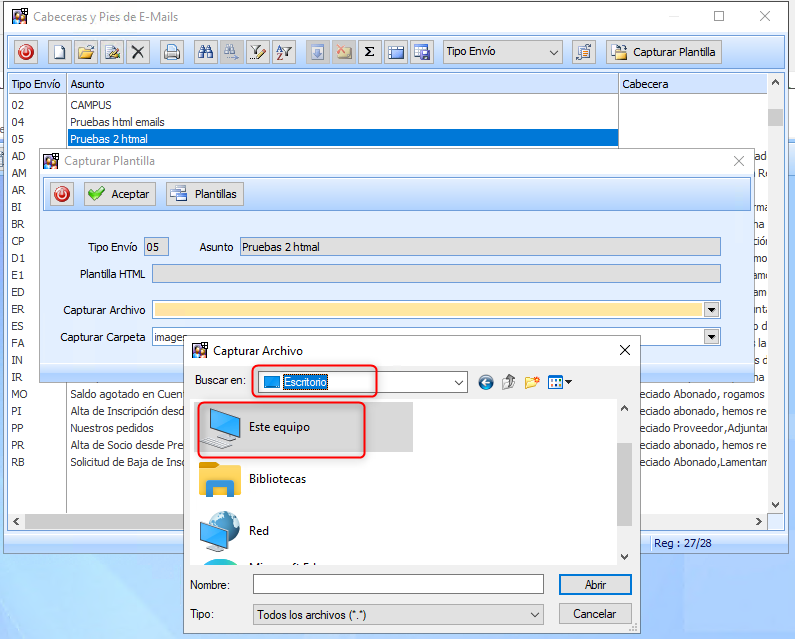Click the new document icon in main toolbar
Screen dimensions: 795x639
pyautogui.click(x=60, y=52)
